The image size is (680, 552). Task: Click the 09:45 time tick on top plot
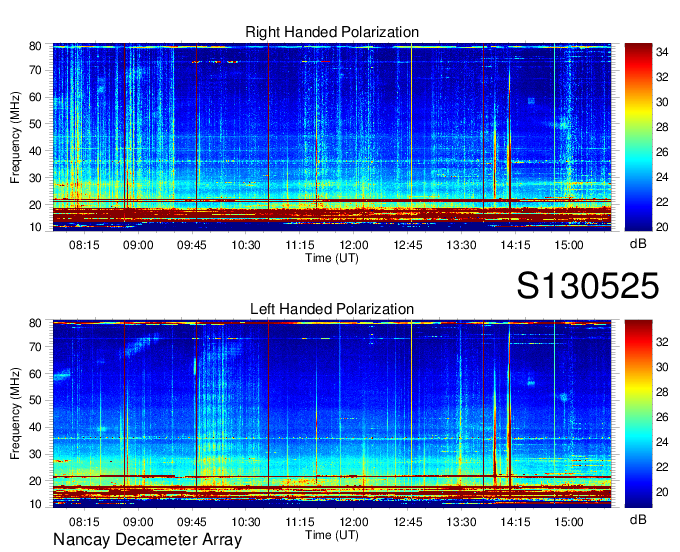(x=192, y=245)
